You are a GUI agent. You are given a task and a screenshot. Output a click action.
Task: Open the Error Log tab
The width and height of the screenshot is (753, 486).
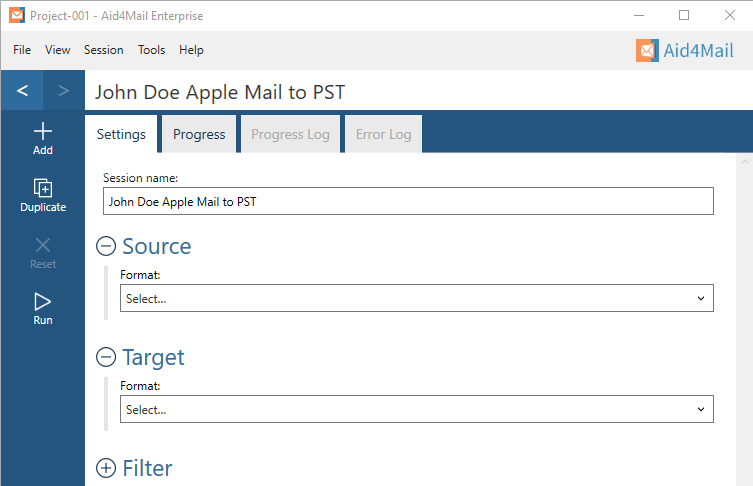(383, 134)
